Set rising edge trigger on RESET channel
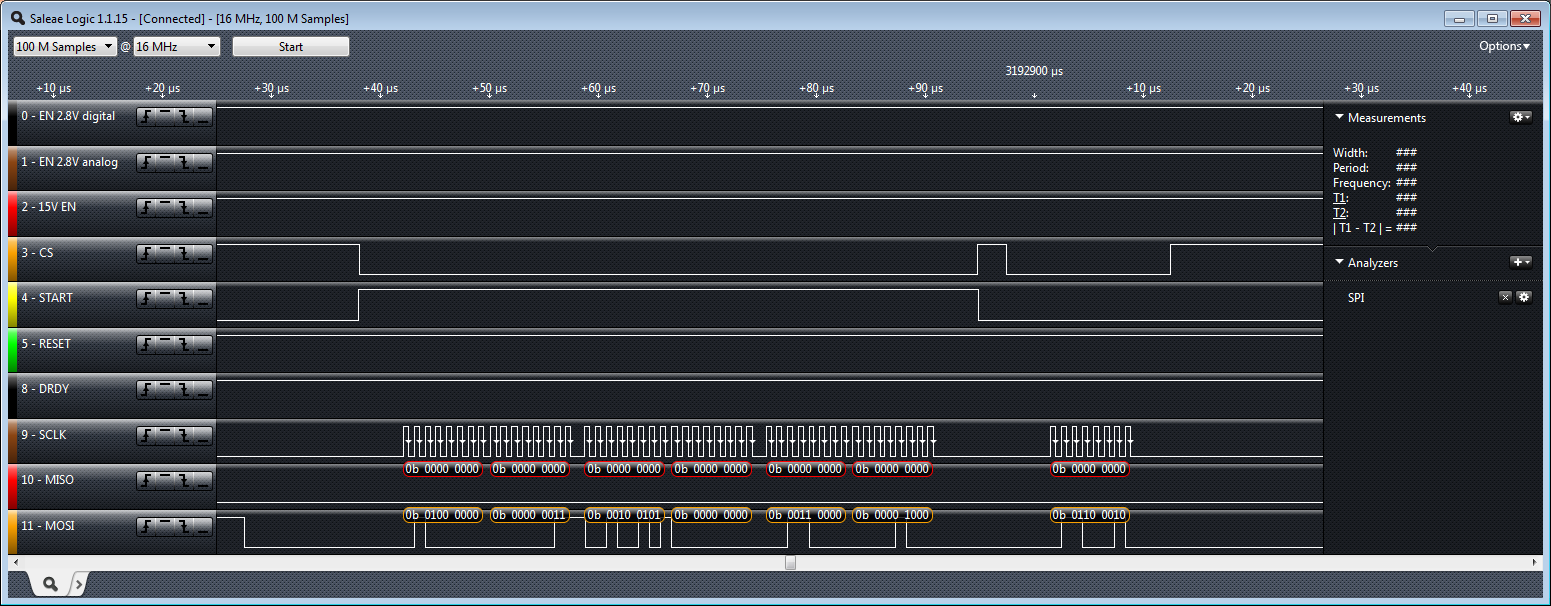 (146, 344)
